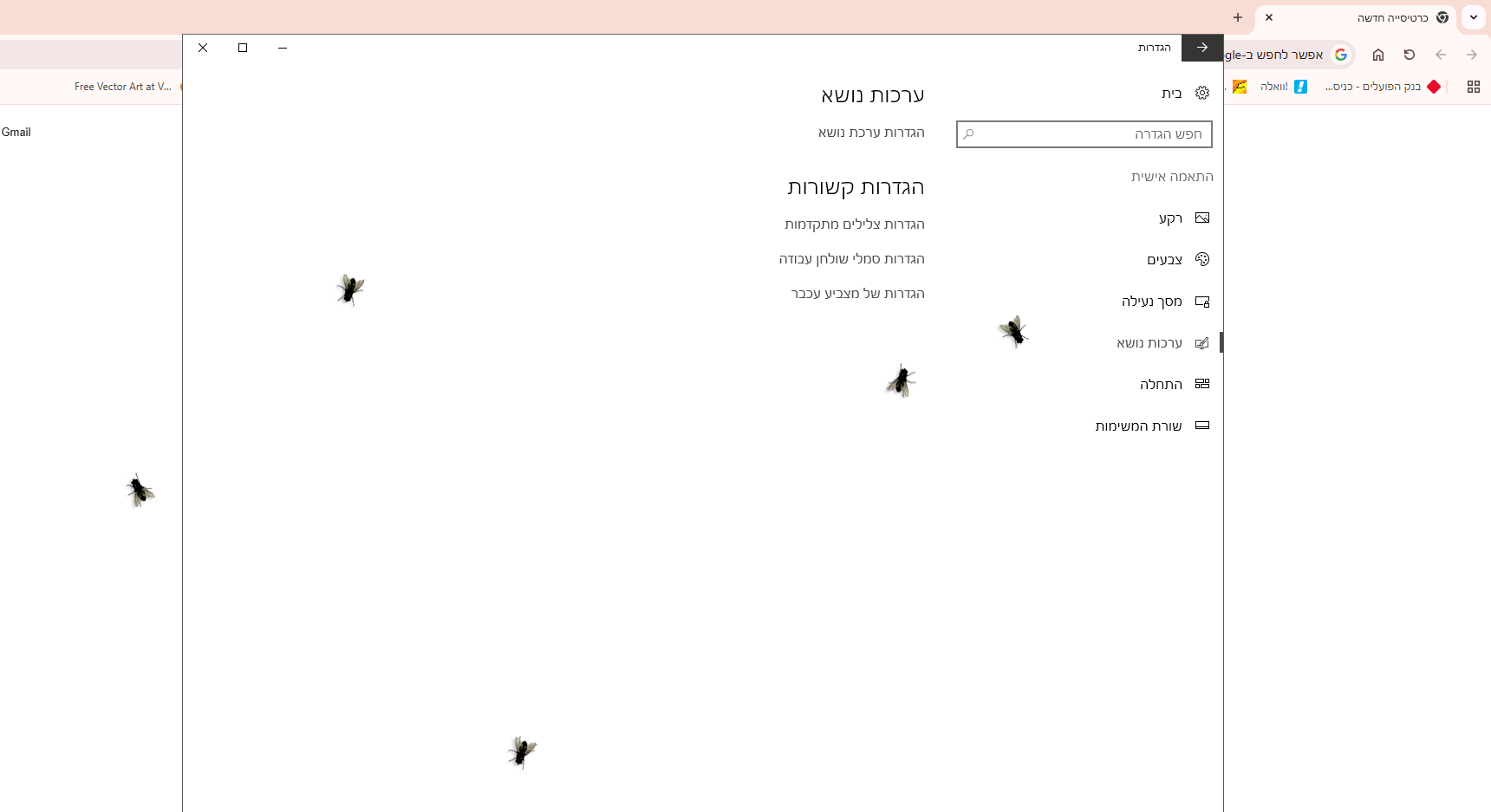Expand Chrome's tab search dropdown chevron
The height and width of the screenshot is (812, 1491).
(x=1474, y=17)
